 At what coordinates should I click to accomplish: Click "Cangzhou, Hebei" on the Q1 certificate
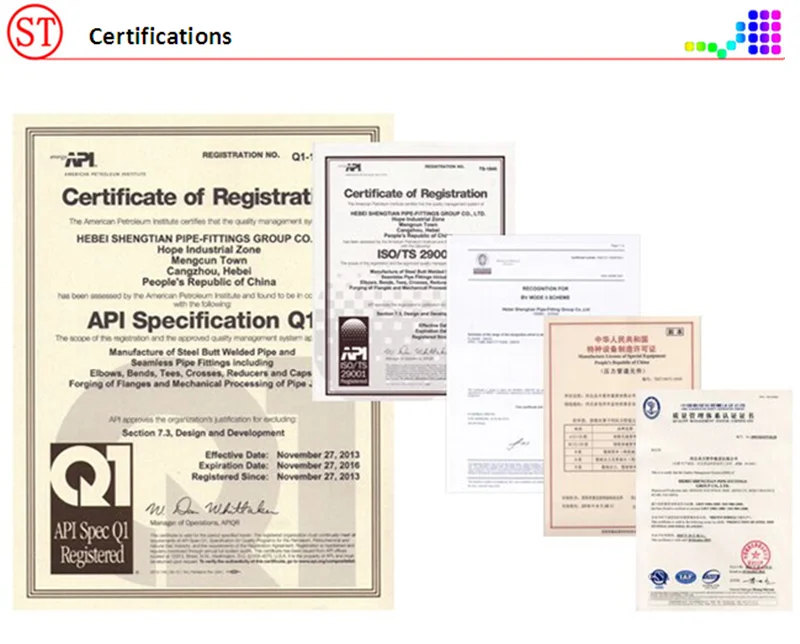tap(209, 271)
